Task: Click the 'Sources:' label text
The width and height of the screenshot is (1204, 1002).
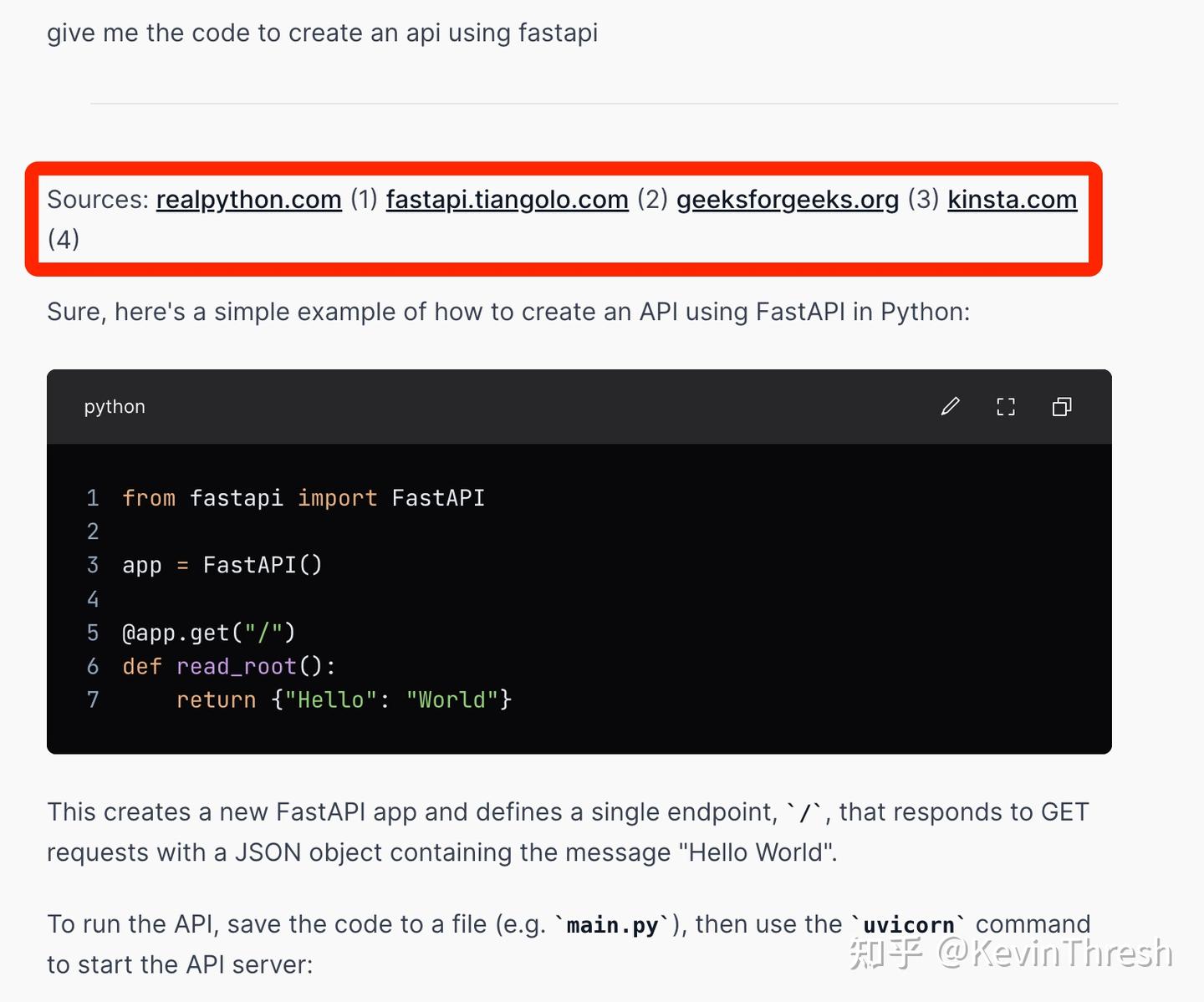Action: [x=98, y=200]
